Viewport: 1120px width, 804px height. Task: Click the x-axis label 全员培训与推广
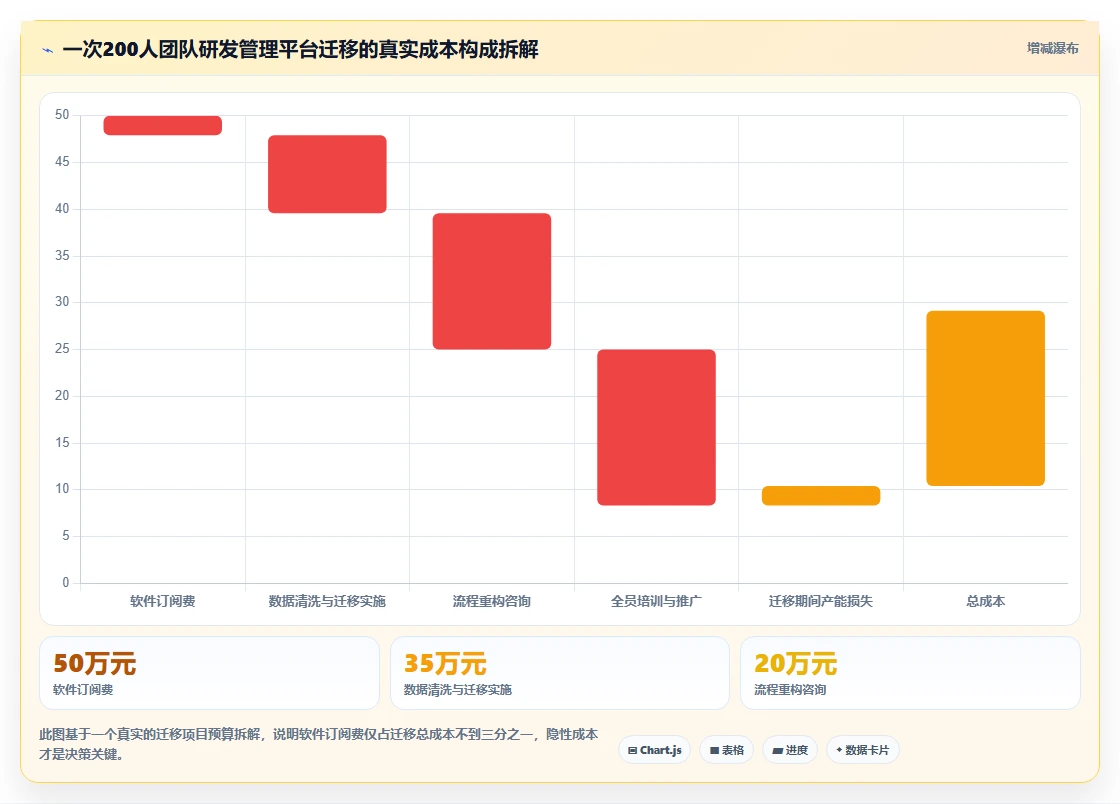point(656,601)
